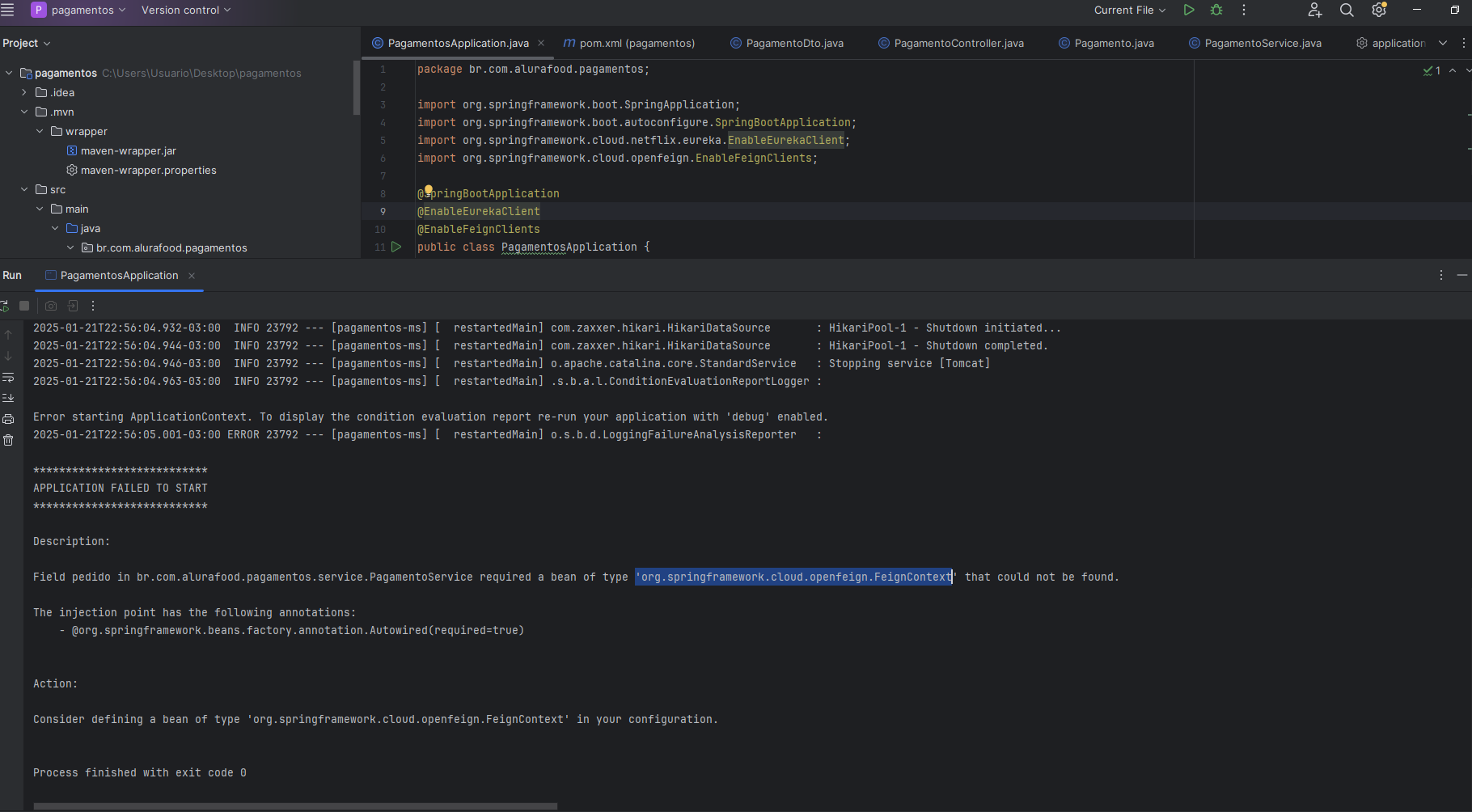
Task: Collapse the main folder
Action: (40, 209)
